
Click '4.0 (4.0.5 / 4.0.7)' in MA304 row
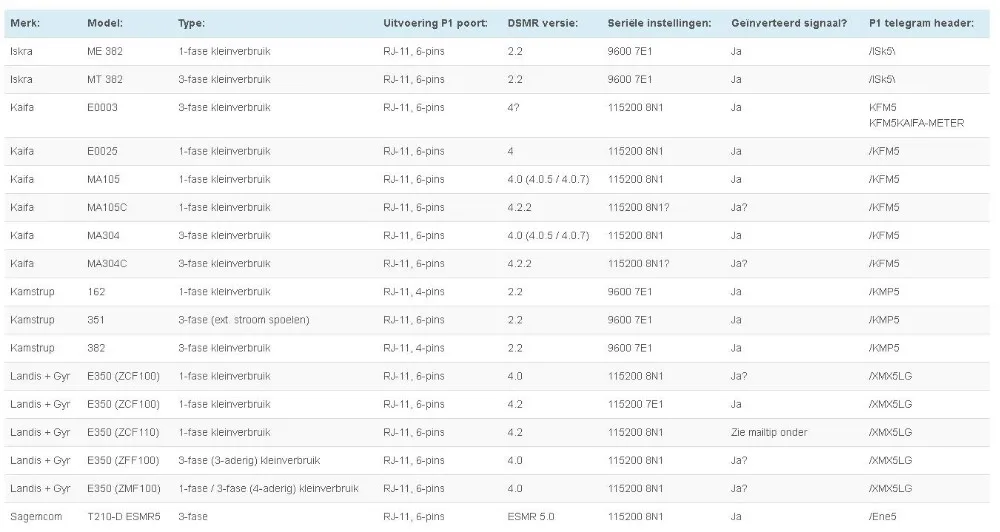click(548, 236)
